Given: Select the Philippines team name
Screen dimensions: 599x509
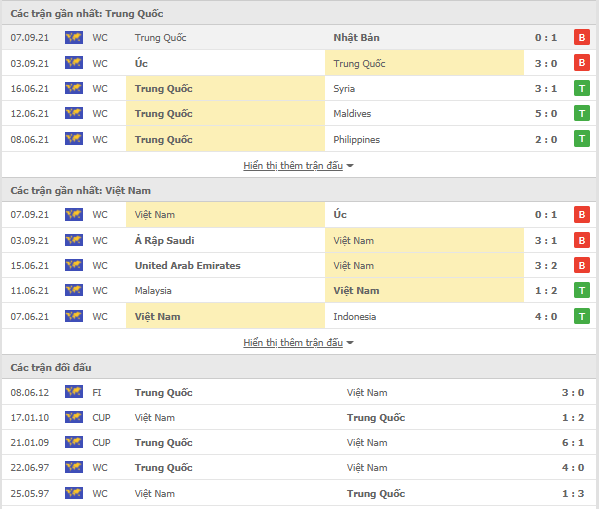Looking at the screenshot, I should coord(356,139).
